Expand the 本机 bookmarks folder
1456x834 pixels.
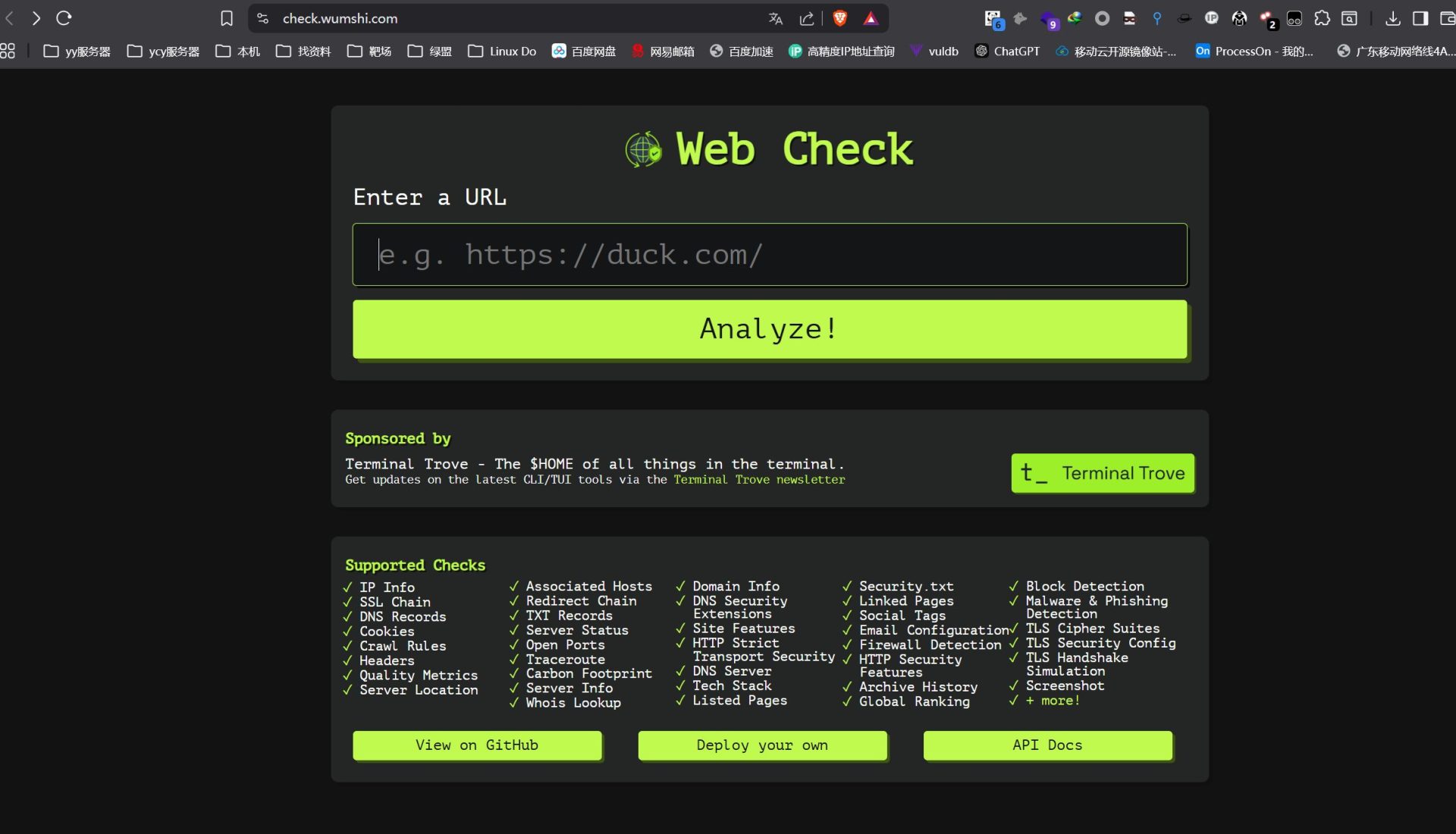(237, 51)
